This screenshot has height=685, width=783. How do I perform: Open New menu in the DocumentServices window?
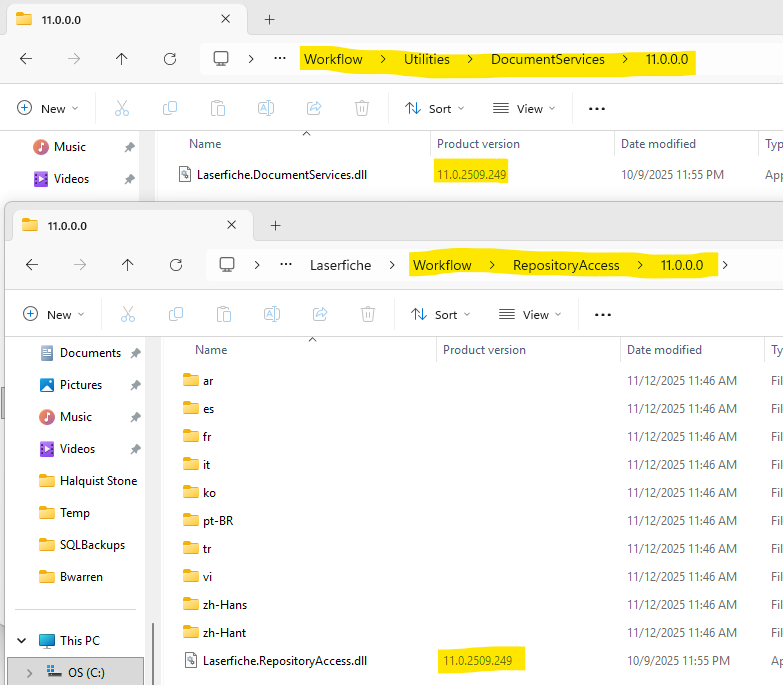48,108
